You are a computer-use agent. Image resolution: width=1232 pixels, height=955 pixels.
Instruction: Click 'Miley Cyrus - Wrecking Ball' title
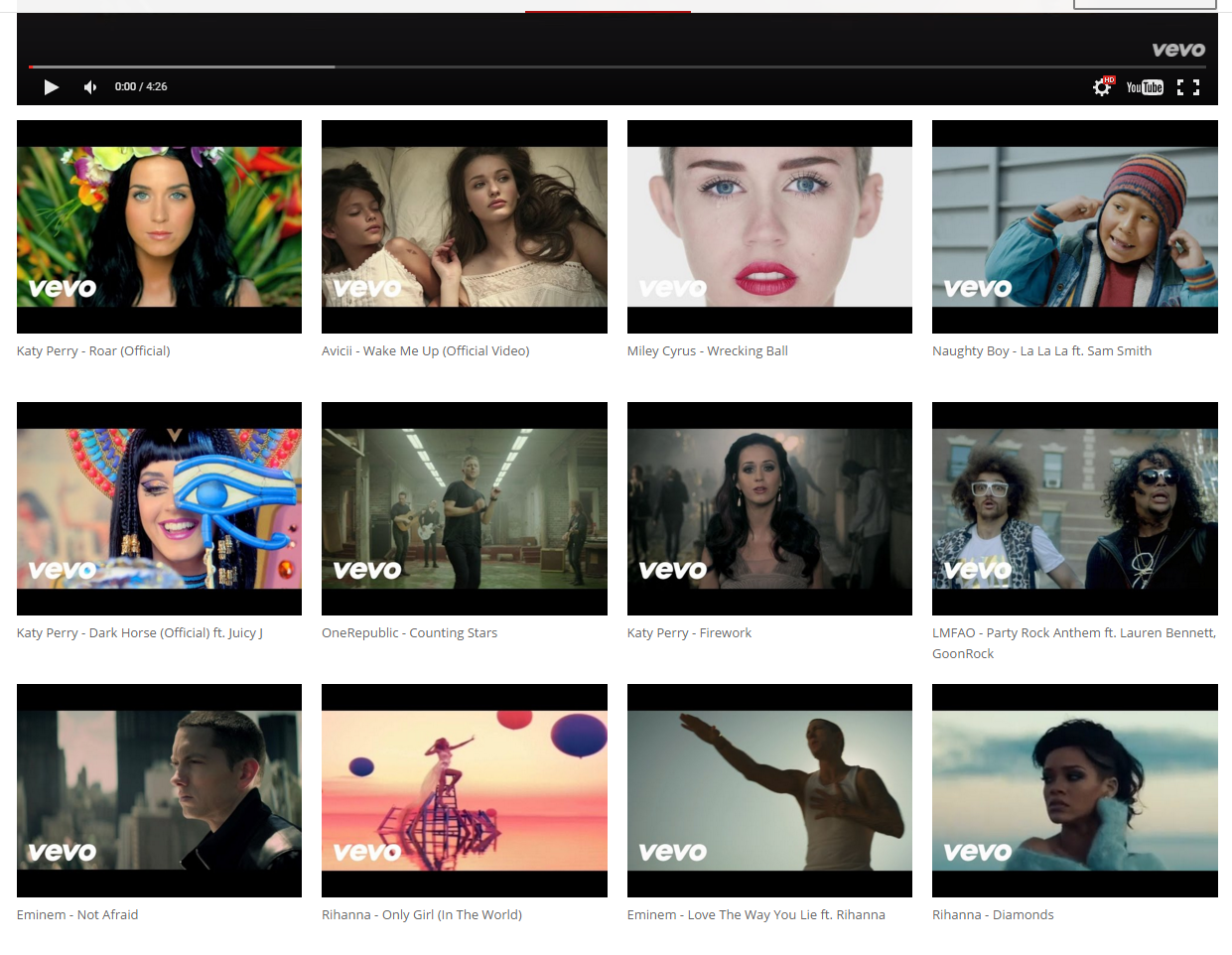(x=708, y=350)
